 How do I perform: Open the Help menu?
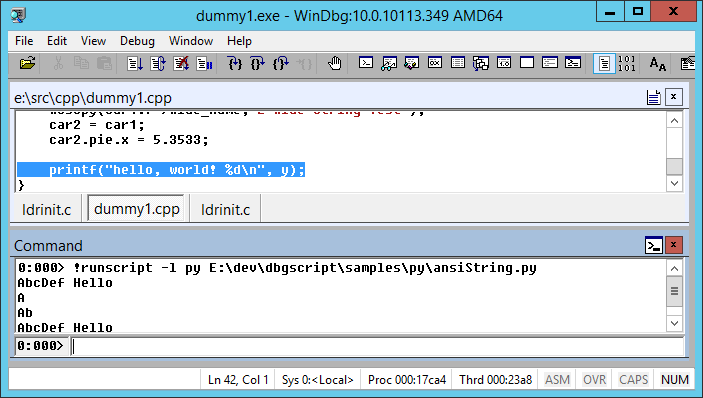click(239, 41)
